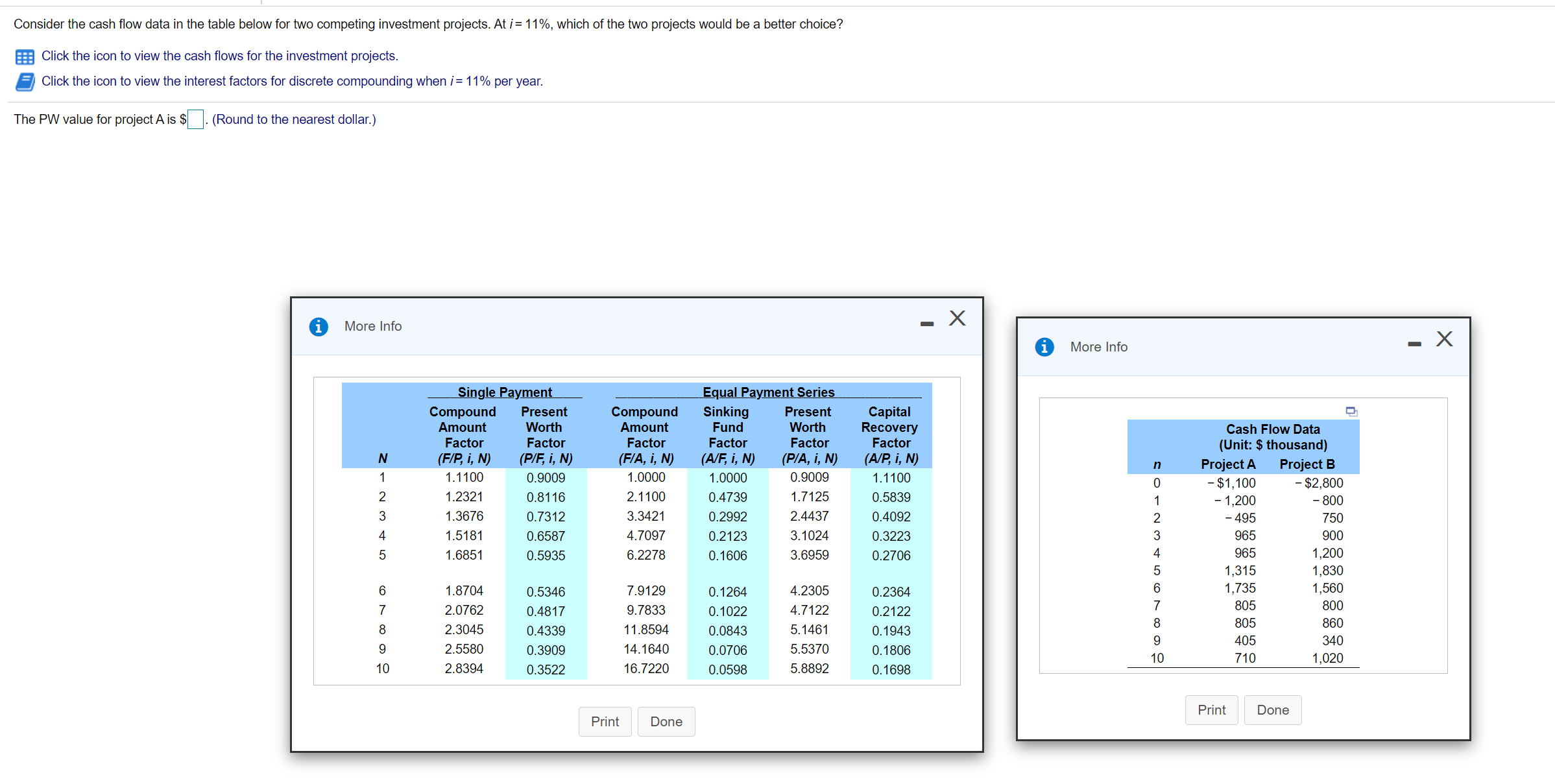The image size is (1555, 784).
Task: Select Project A year 1 value −1,200
Action: pos(1235,501)
